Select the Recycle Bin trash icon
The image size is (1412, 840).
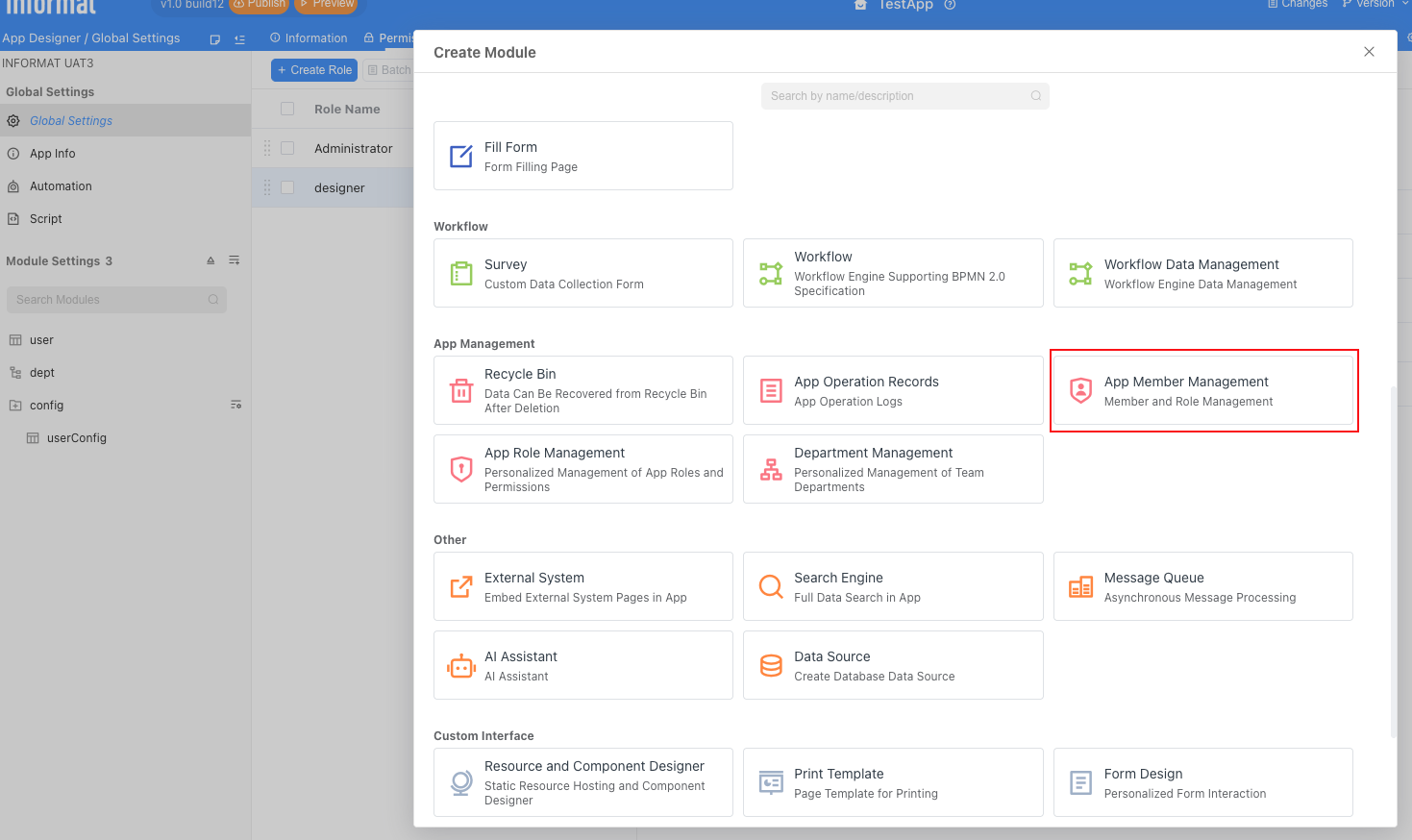pos(461,391)
